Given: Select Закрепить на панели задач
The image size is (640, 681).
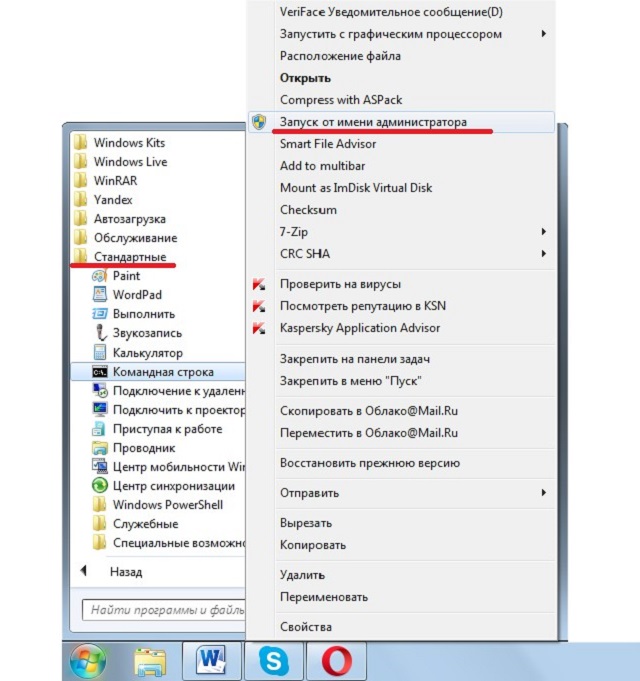Looking at the screenshot, I should (355, 359).
